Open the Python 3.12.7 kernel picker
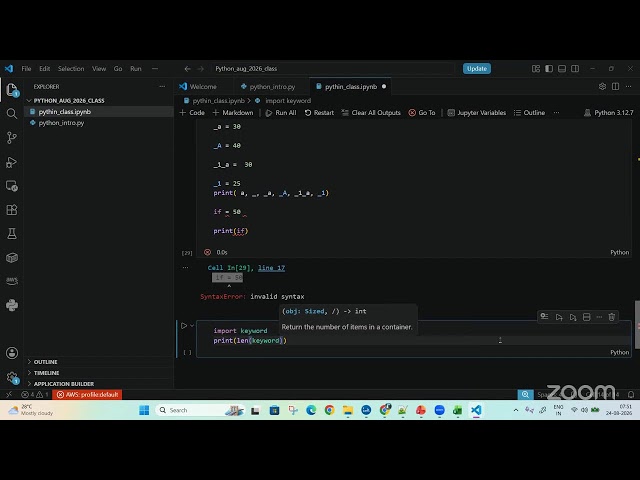The image size is (640, 480). (609, 113)
